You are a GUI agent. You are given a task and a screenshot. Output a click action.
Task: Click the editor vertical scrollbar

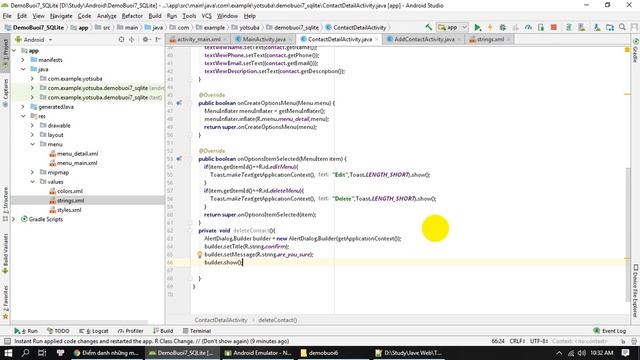pos(628,234)
